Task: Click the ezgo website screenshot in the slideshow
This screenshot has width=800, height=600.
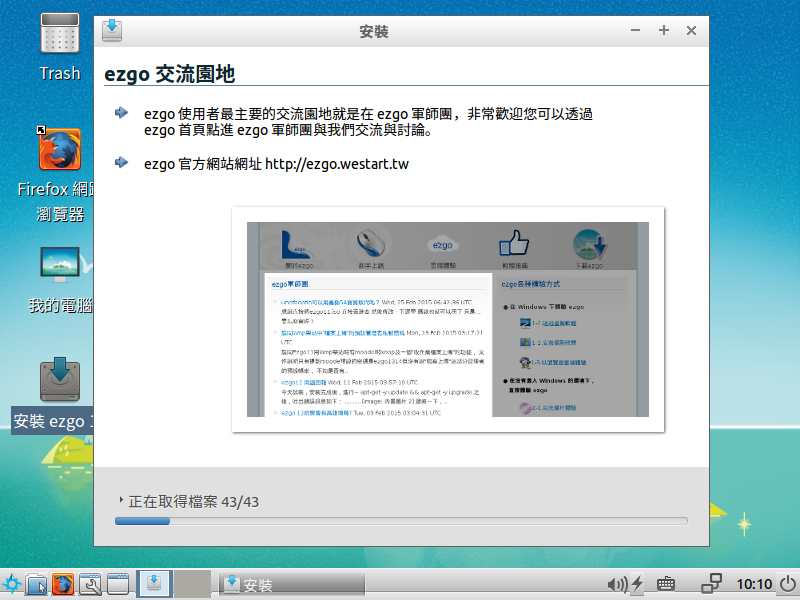Action: pyautogui.click(x=448, y=319)
